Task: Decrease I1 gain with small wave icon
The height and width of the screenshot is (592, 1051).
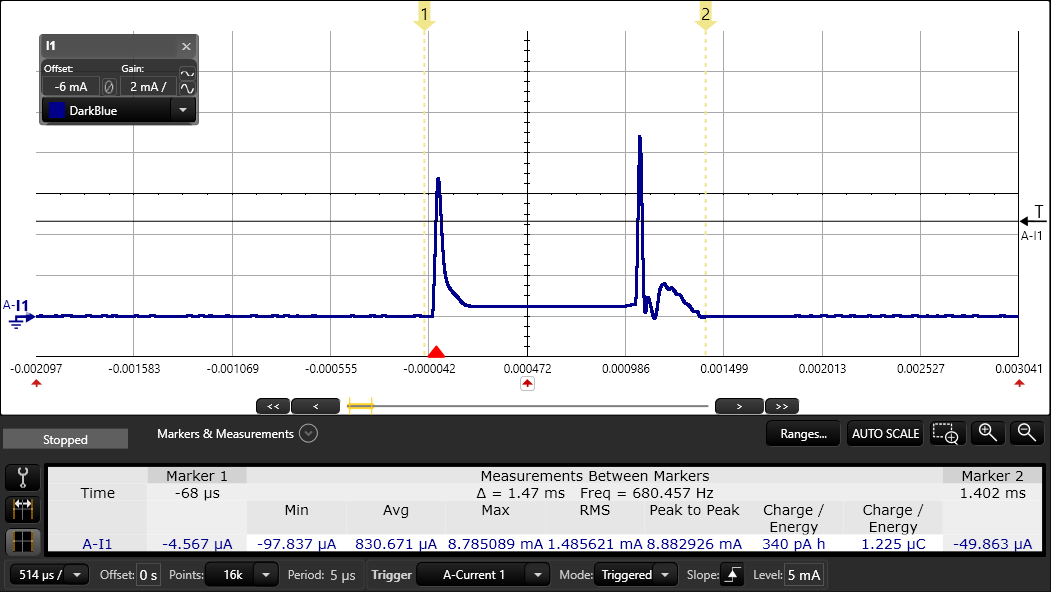Action: point(187,73)
